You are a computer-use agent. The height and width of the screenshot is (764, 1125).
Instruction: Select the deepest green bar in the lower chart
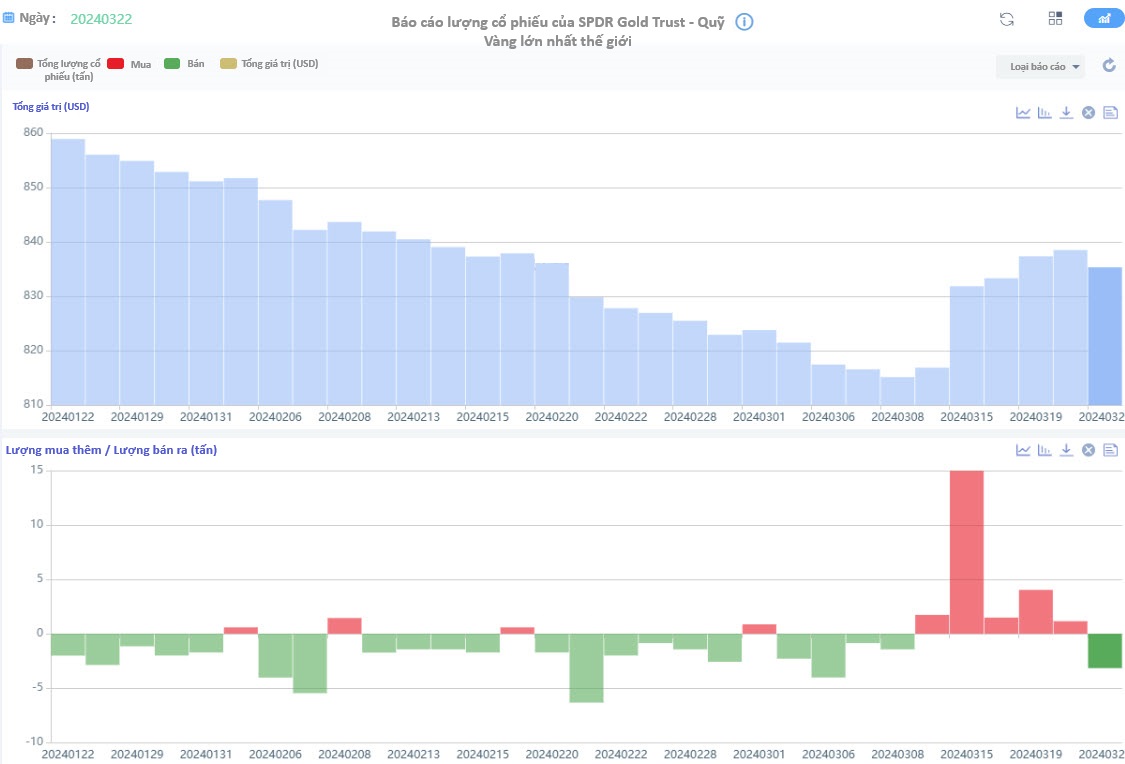click(x=586, y=668)
